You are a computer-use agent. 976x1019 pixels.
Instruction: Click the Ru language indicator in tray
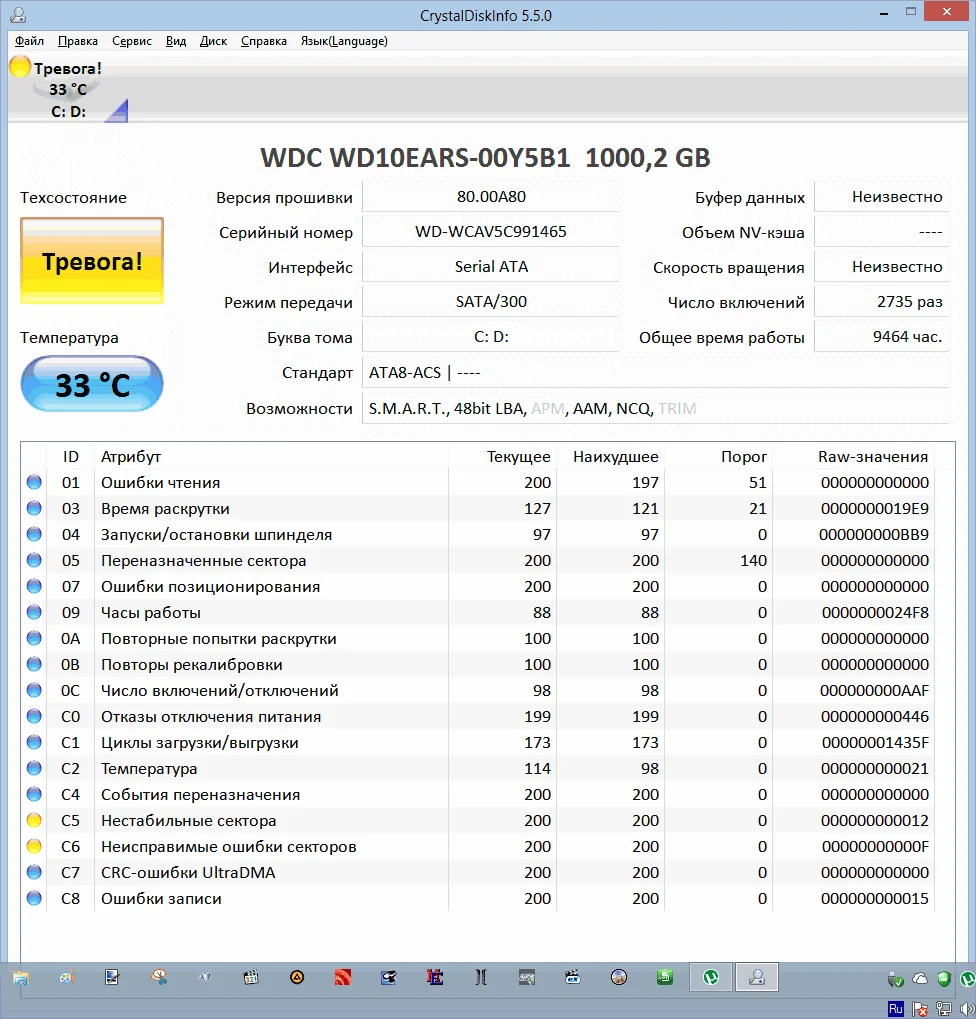pyautogui.click(x=895, y=1009)
